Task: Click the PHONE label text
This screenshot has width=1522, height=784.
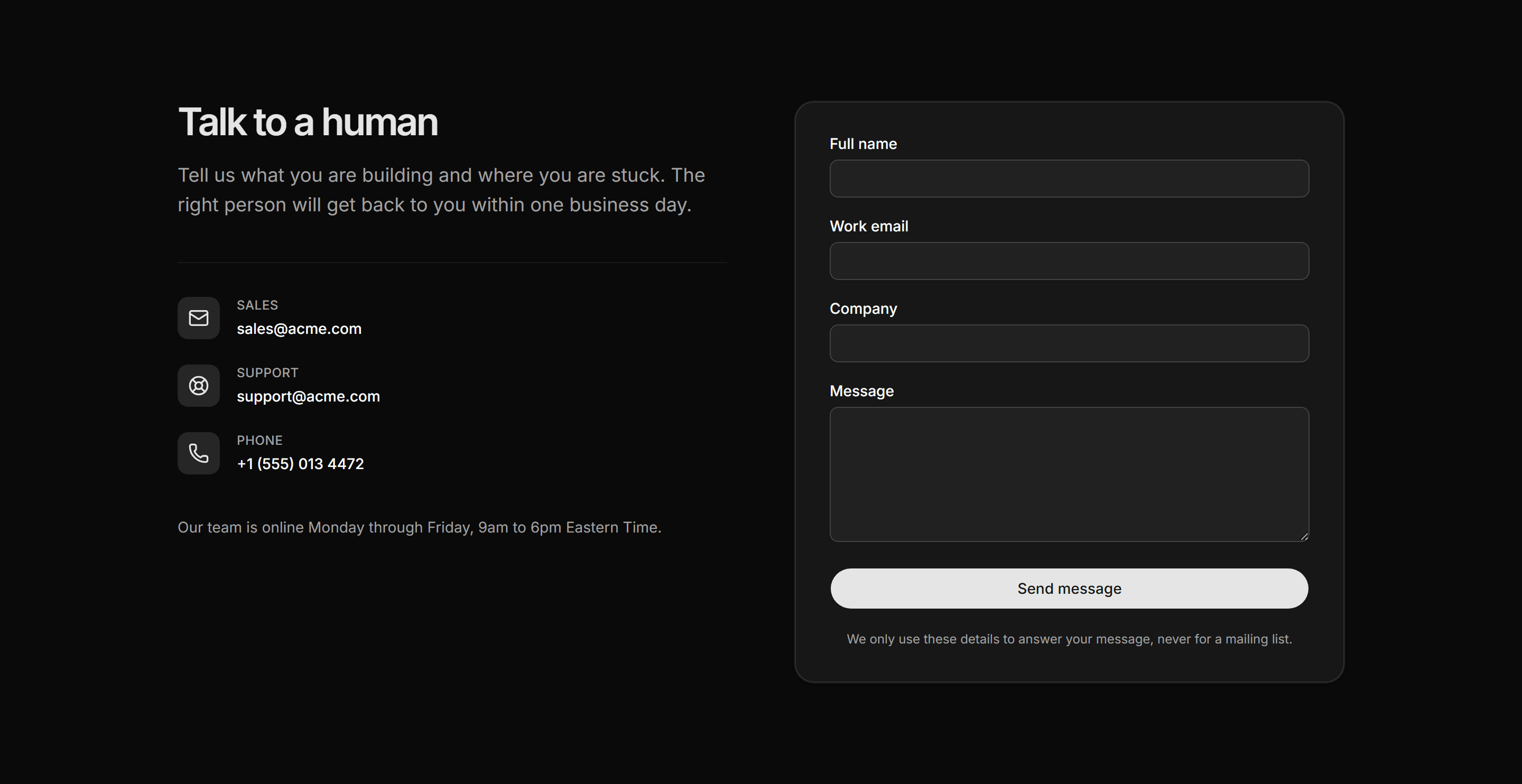Action: [x=260, y=440]
